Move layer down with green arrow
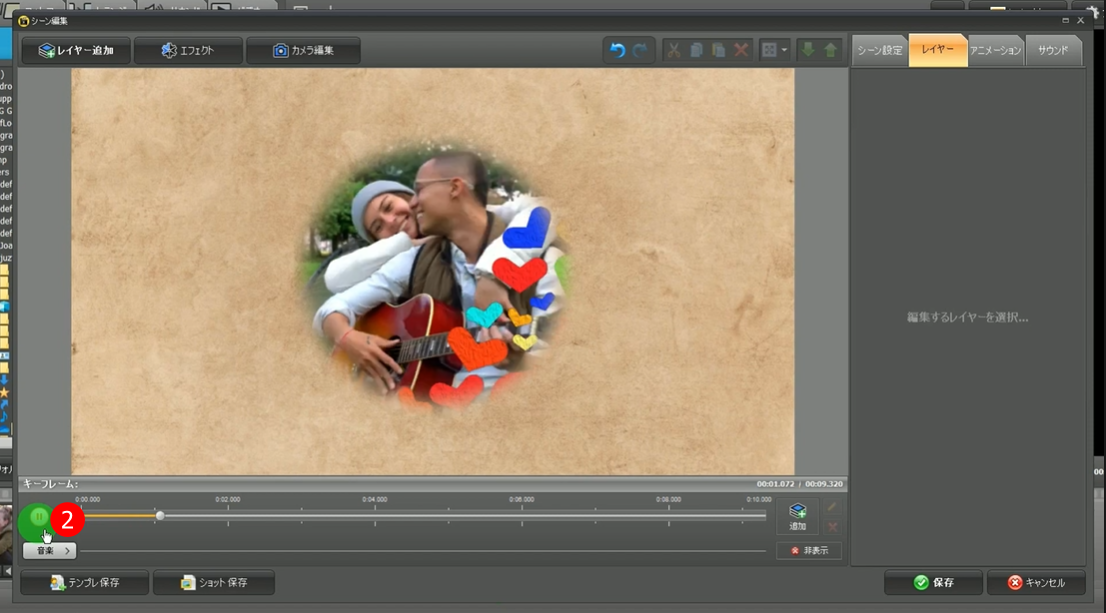 click(808, 50)
